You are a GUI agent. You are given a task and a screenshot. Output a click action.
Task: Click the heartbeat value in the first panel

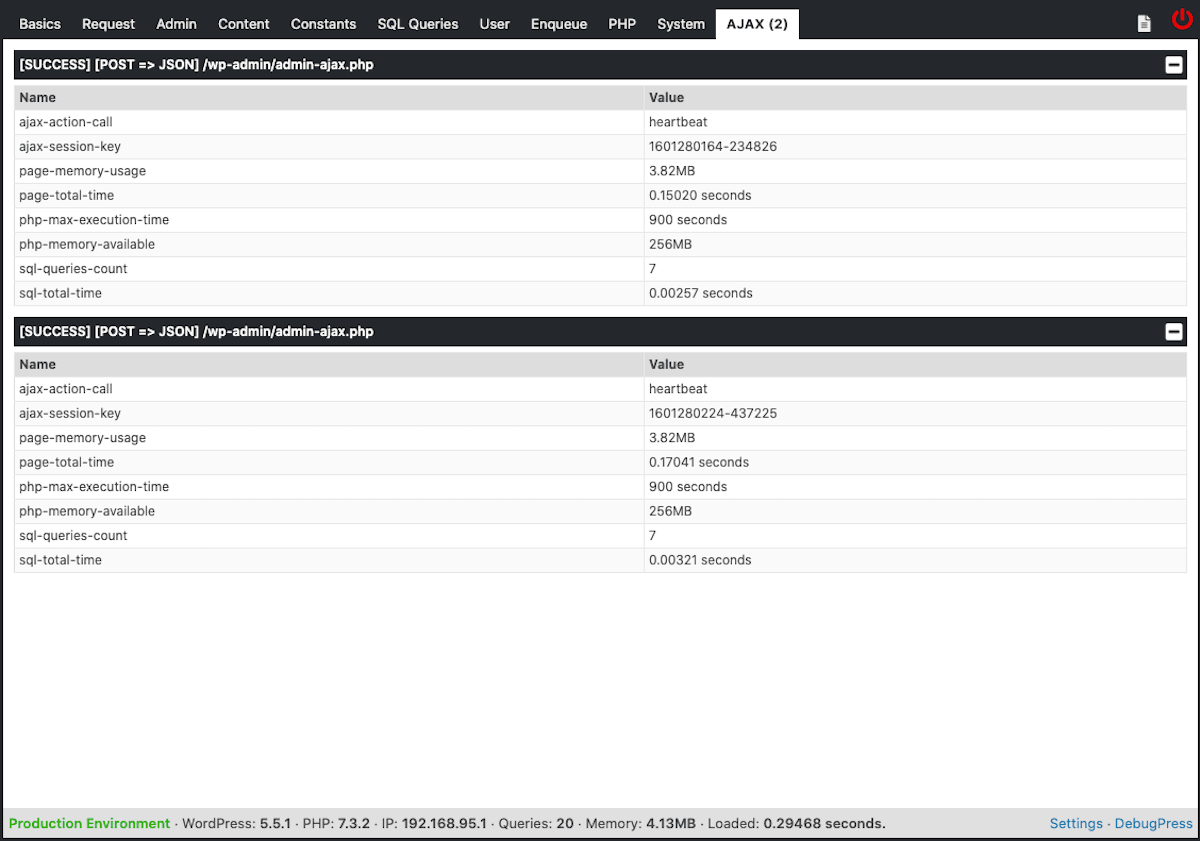tap(678, 121)
